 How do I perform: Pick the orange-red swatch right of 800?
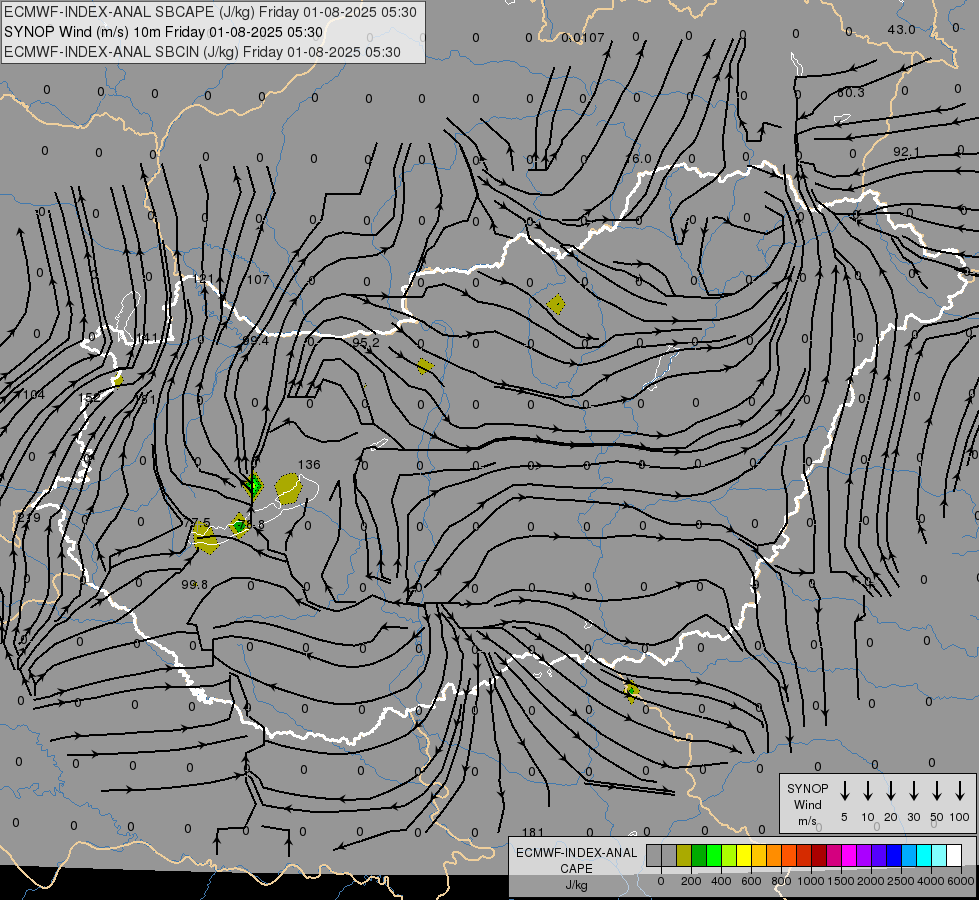point(789,855)
